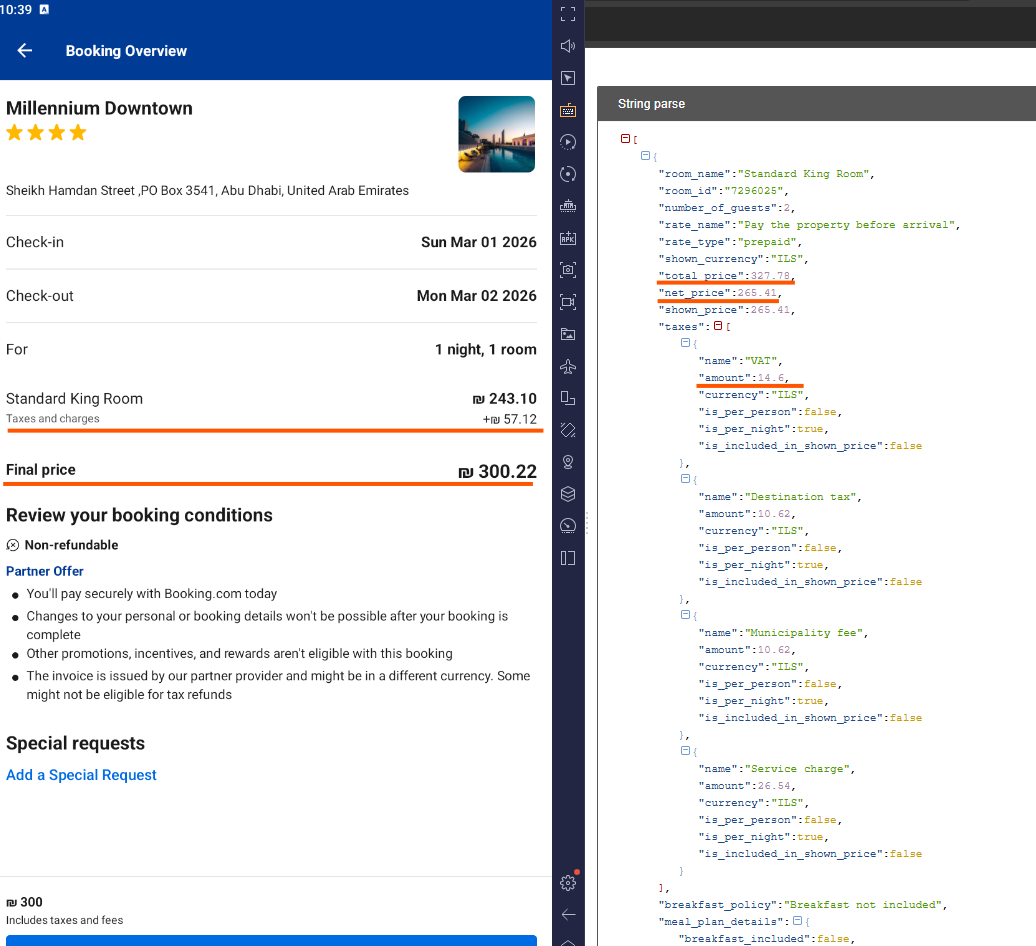Open the Millennium Downtown hotel thumbnail

click(497, 134)
